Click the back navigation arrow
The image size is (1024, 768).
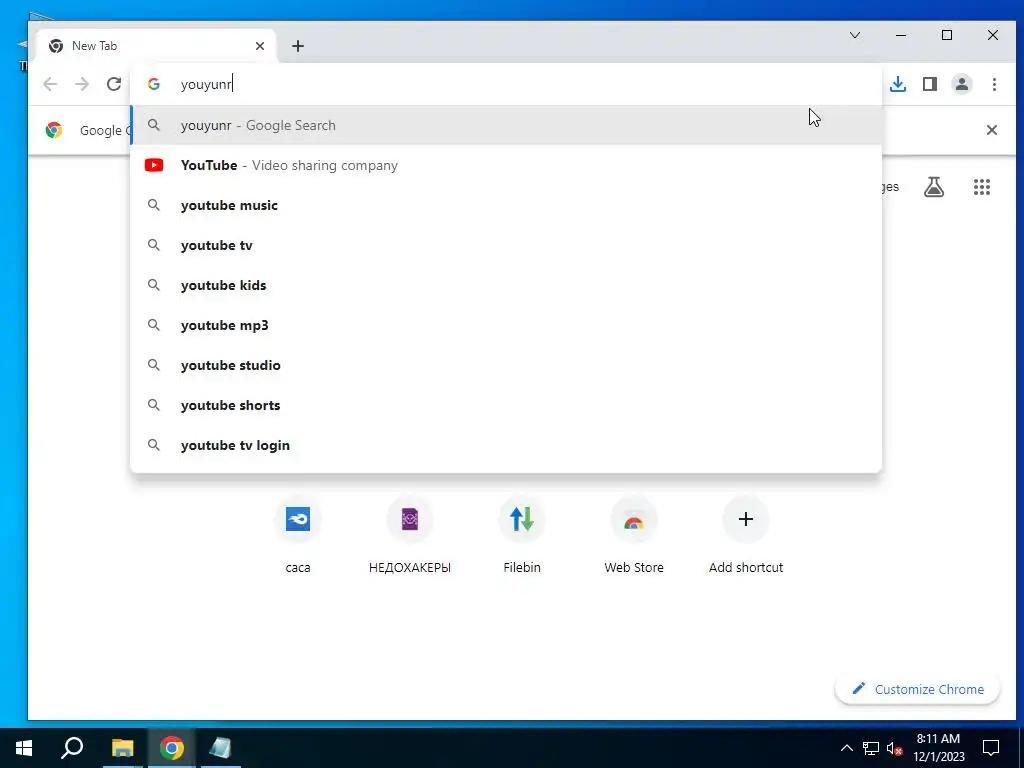[50, 84]
